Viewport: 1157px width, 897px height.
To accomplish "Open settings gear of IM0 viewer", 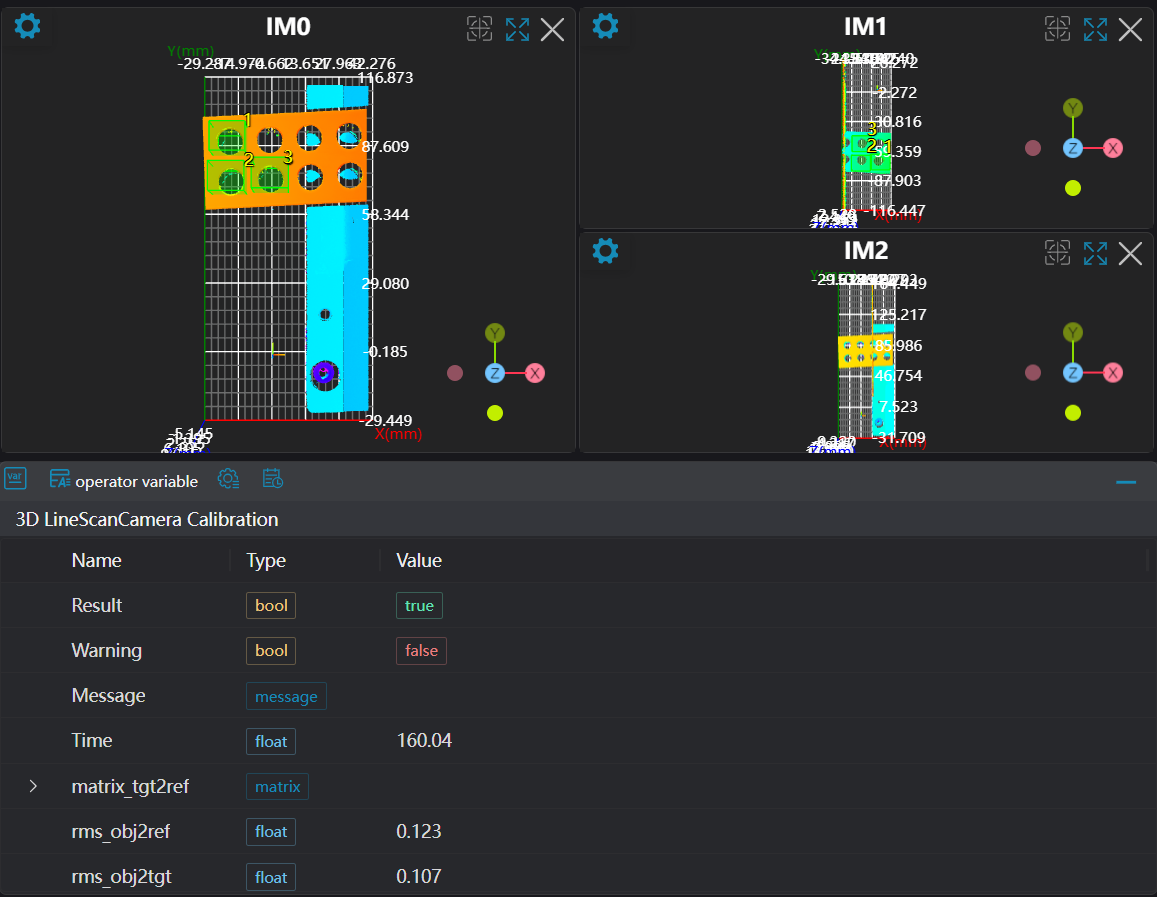I will tap(28, 26).
